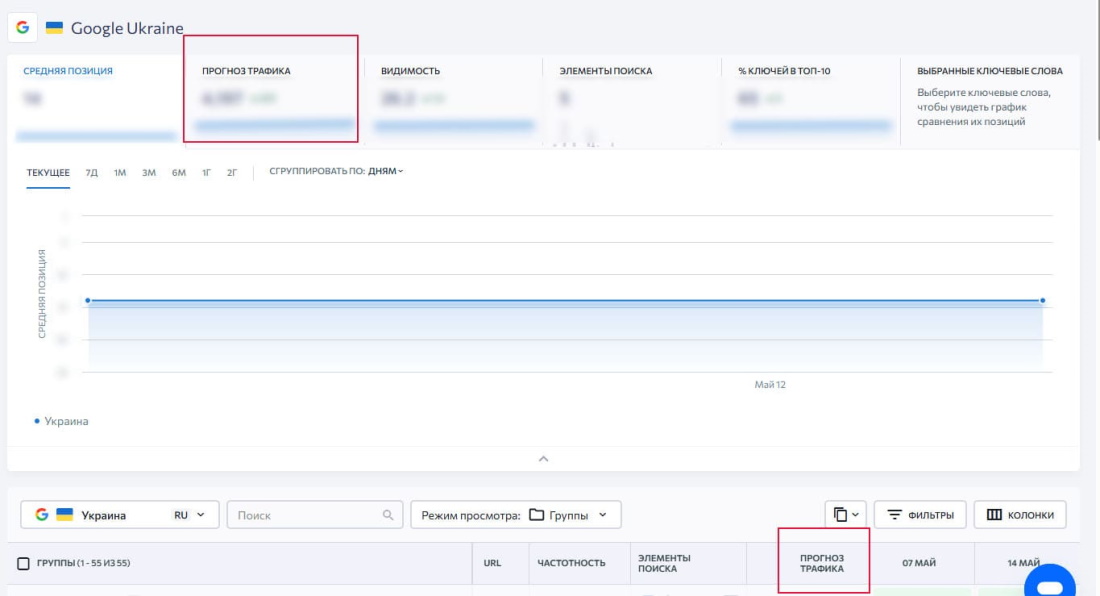Collapse the chart panel with the chevron

[x=543, y=459]
